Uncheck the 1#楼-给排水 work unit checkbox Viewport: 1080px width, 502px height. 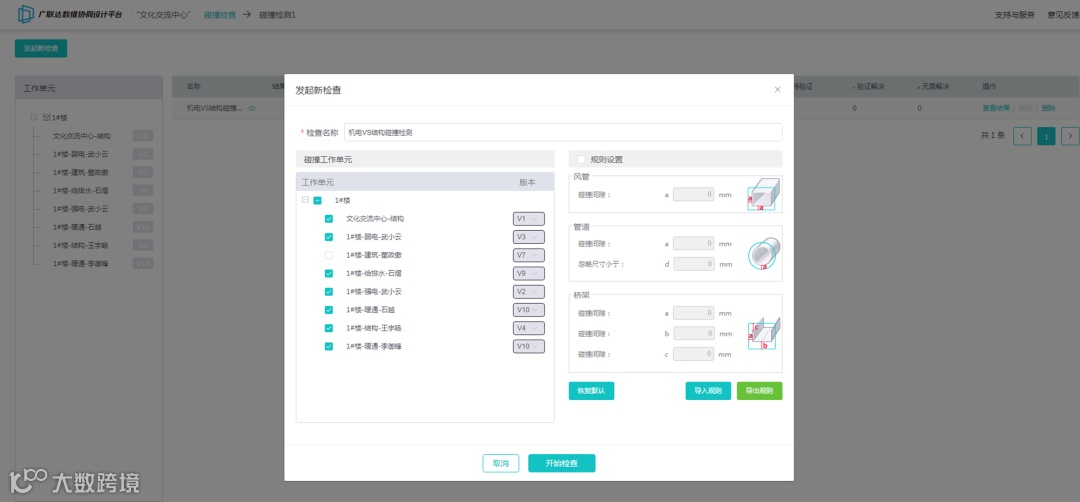329,273
